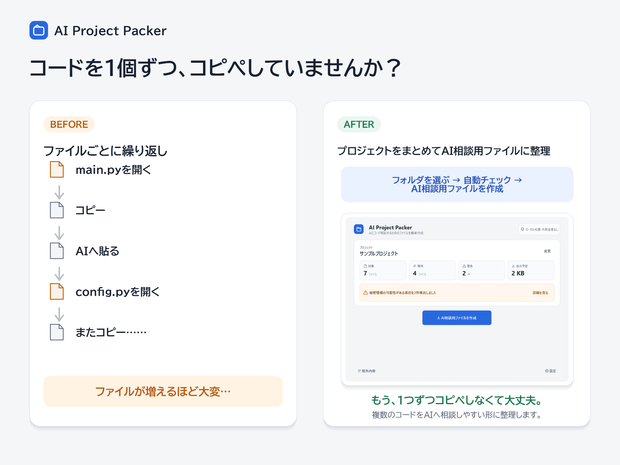Open 設定 at the preview bottom right
The height and width of the screenshot is (465, 620).
[550, 371]
